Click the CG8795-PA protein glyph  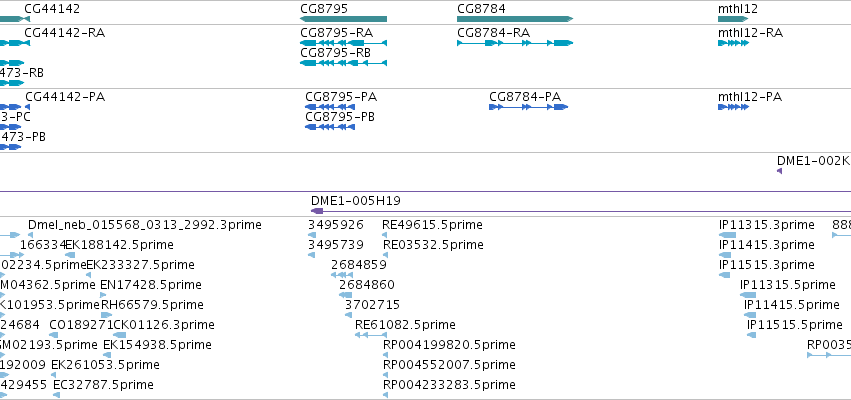coord(330,107)
